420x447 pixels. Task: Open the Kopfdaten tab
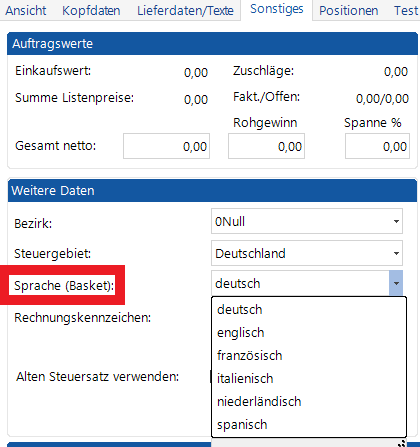91,11
